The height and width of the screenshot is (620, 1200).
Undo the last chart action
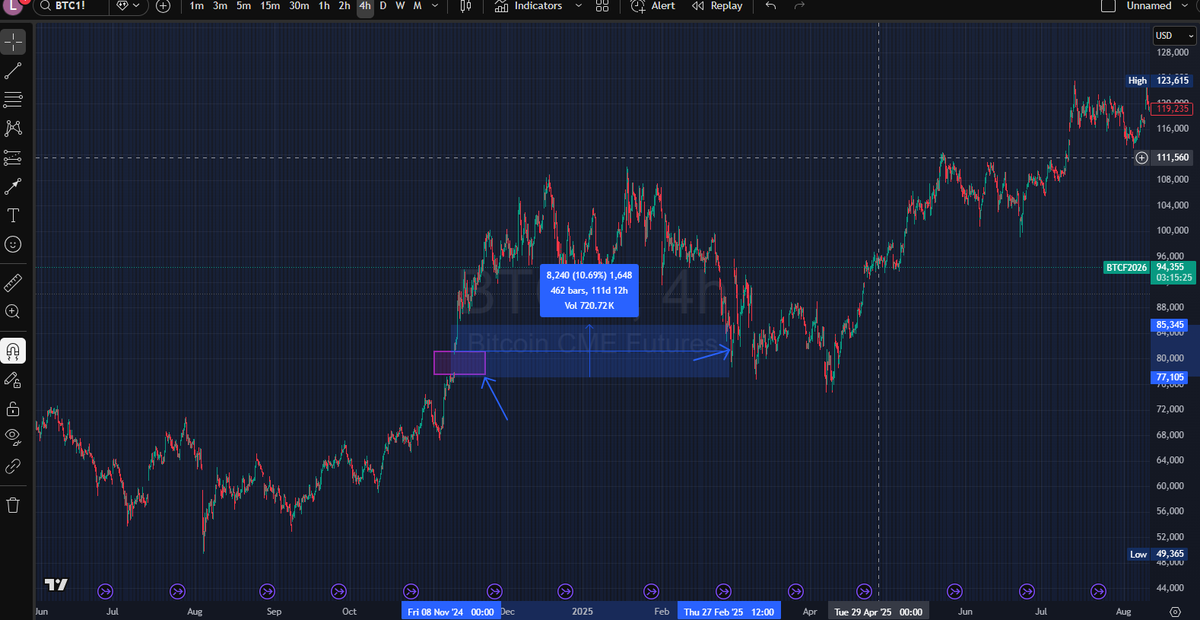[769, 6]
